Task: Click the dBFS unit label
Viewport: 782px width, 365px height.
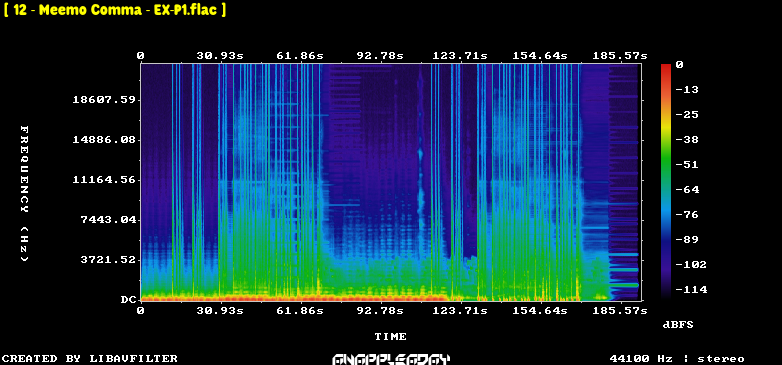Action: tap(678, 325)
